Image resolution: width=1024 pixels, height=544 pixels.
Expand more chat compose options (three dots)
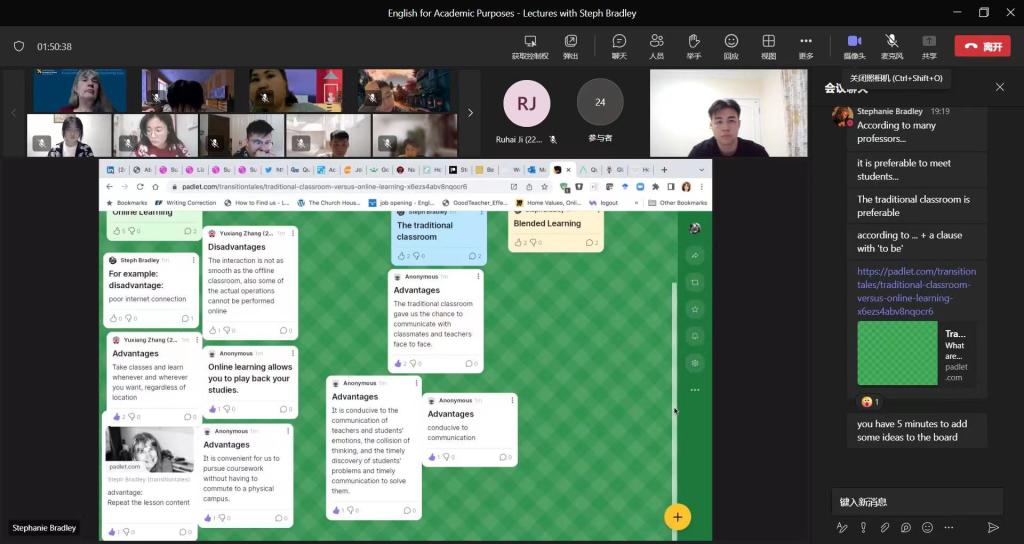point(949,527)
